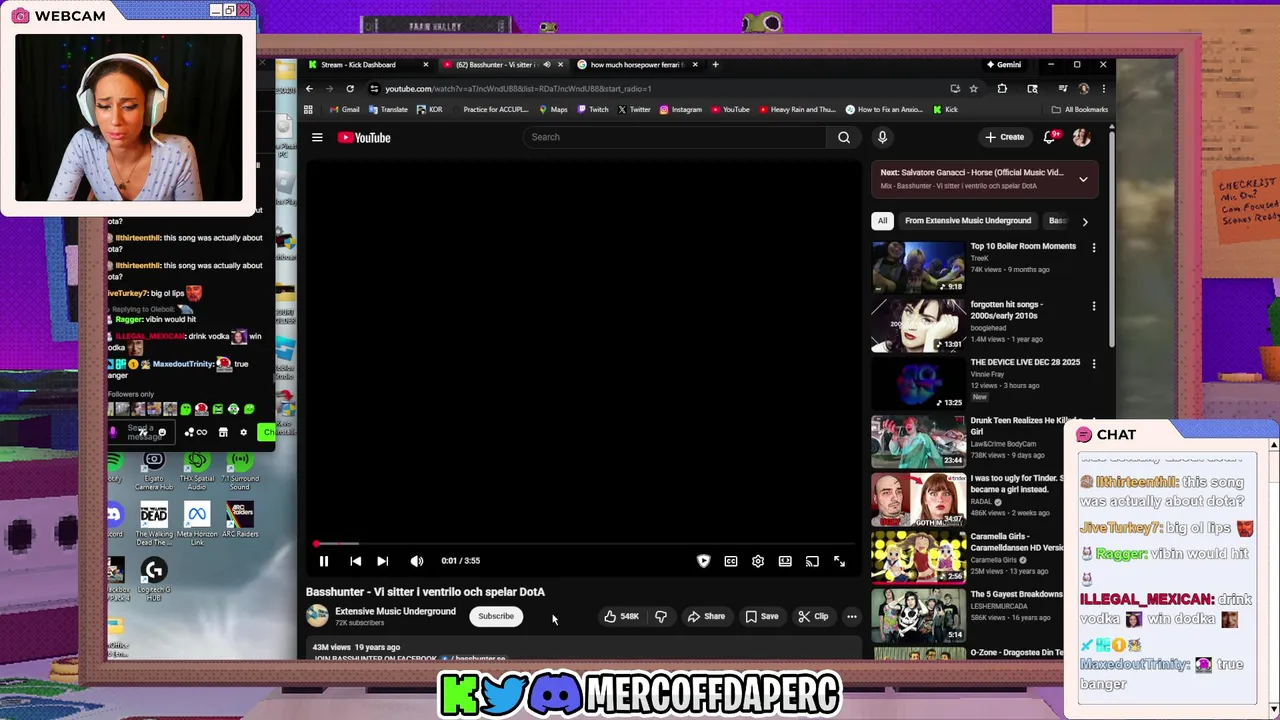The image size is (1280, 720).
Task: Dislike the video
Action: click(x=661, y=616)
